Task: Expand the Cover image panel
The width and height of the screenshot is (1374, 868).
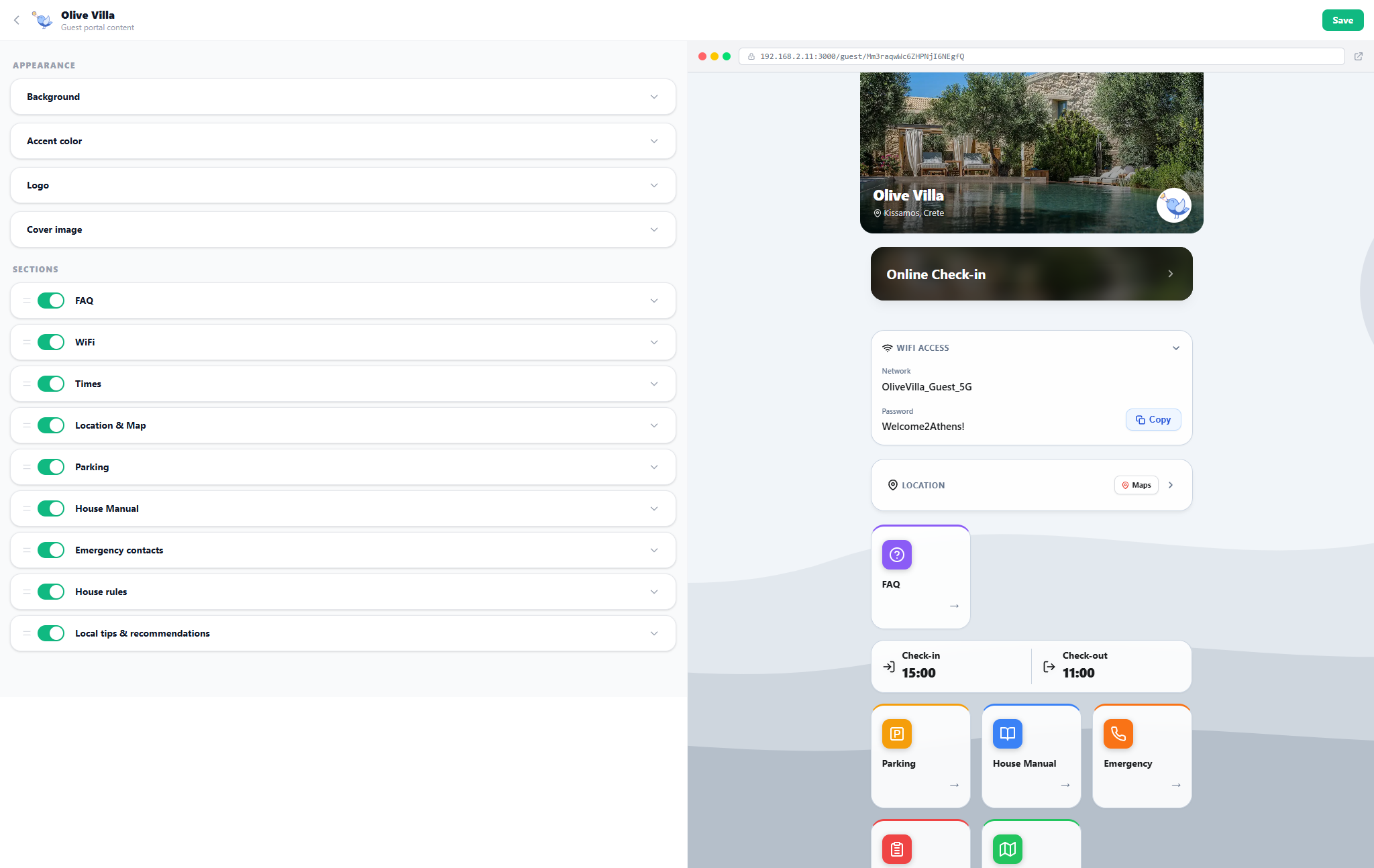Action: point(343,229)
